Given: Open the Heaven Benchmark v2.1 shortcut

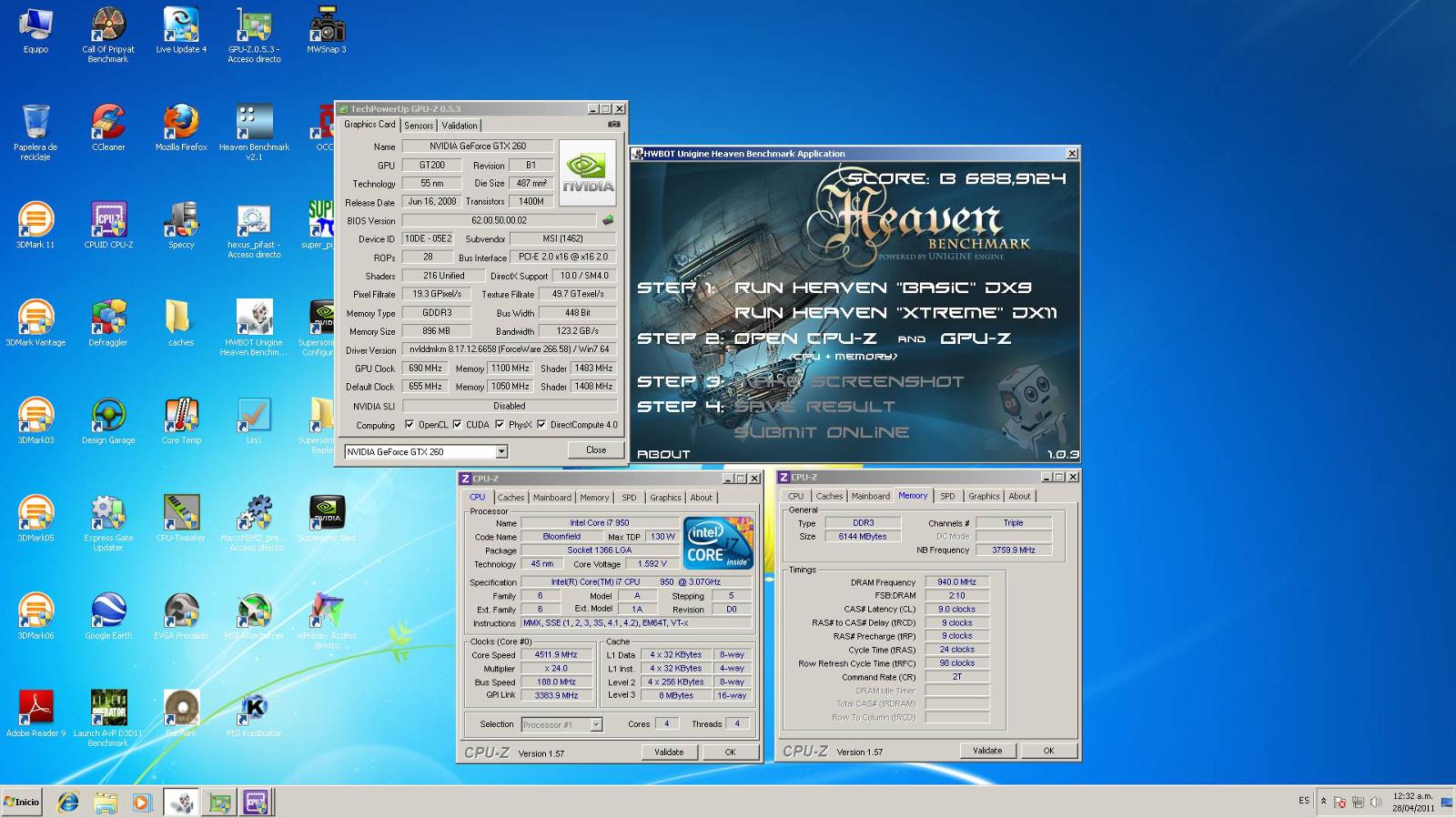Looking at the screenshot, I should (254, 132).
